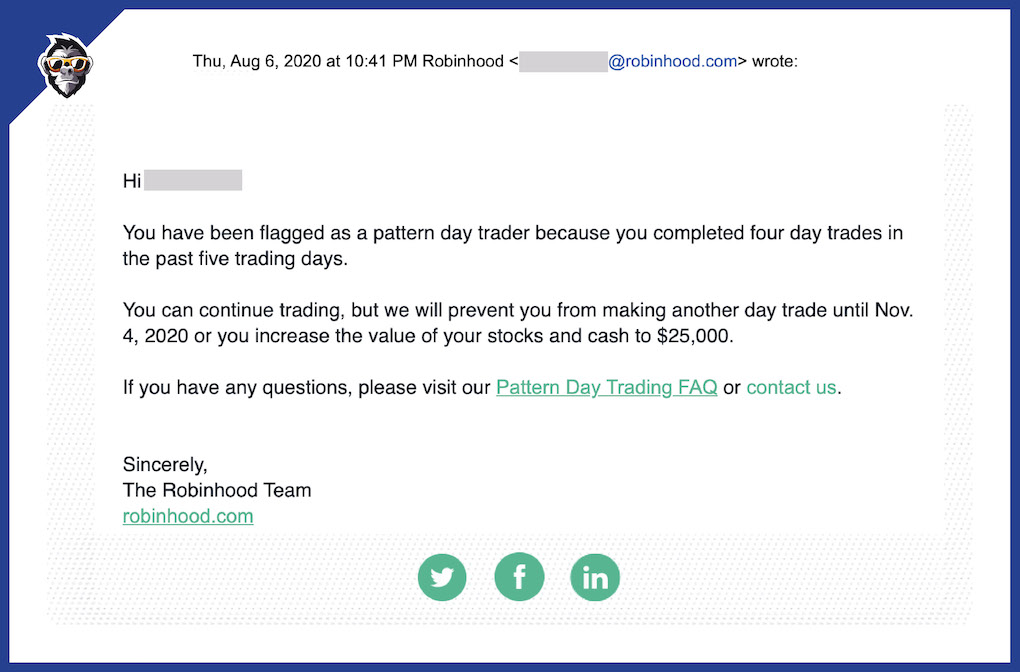Open the Pattern Day Trading FAQ link
Image resolution: width=1020 pixels, height=672 pixels.
606,387
